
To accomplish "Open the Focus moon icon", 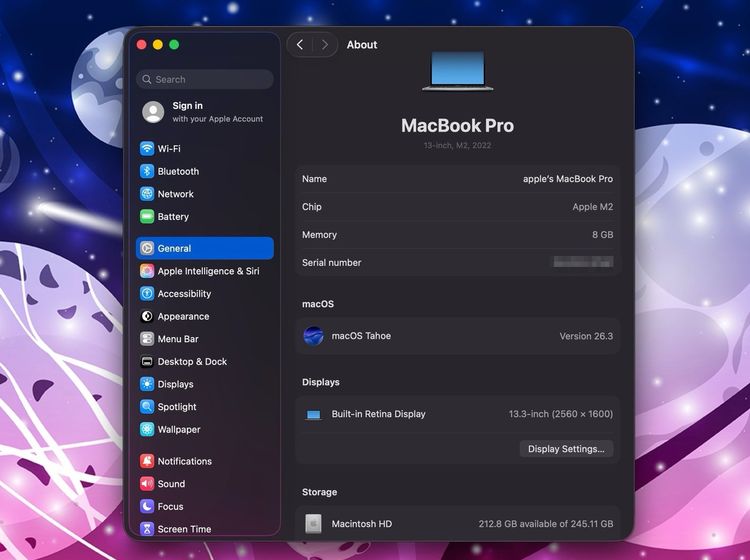I will coord(147,506).
